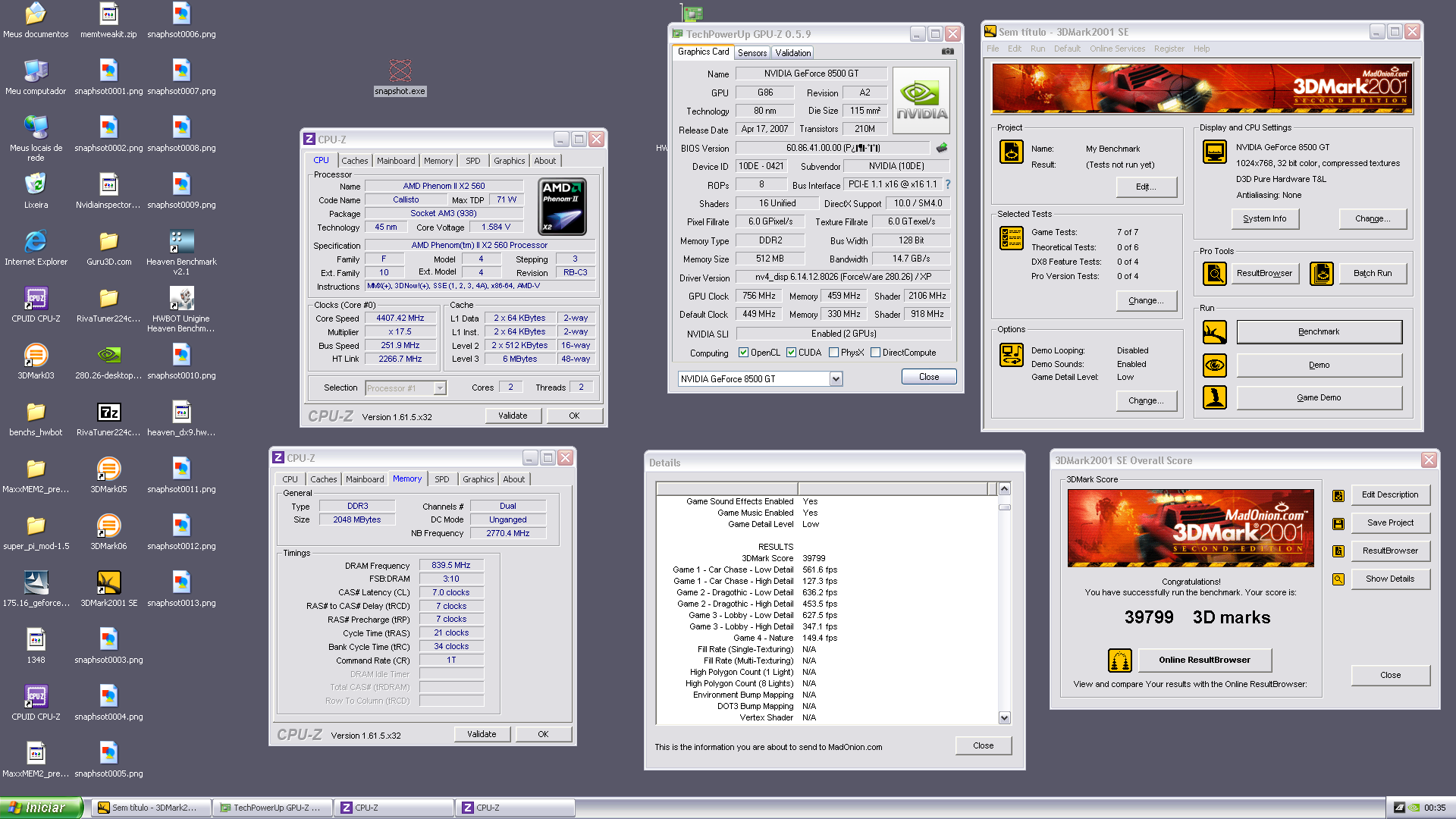
Task: Click the Core Speed 4407.42 MHz field
Action: click(400, 318)
